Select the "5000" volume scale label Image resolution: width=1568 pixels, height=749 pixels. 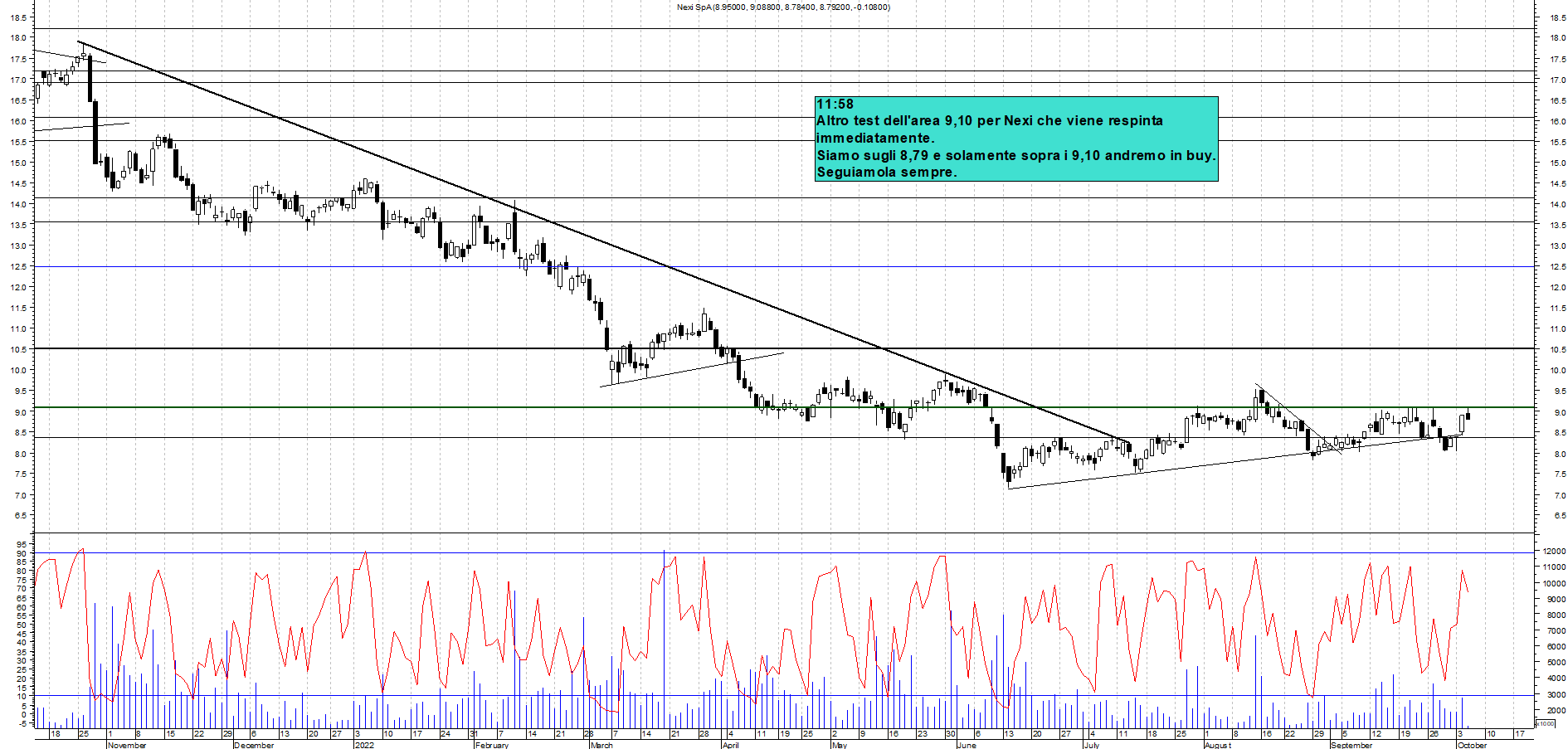click(x=1556, y=663)
